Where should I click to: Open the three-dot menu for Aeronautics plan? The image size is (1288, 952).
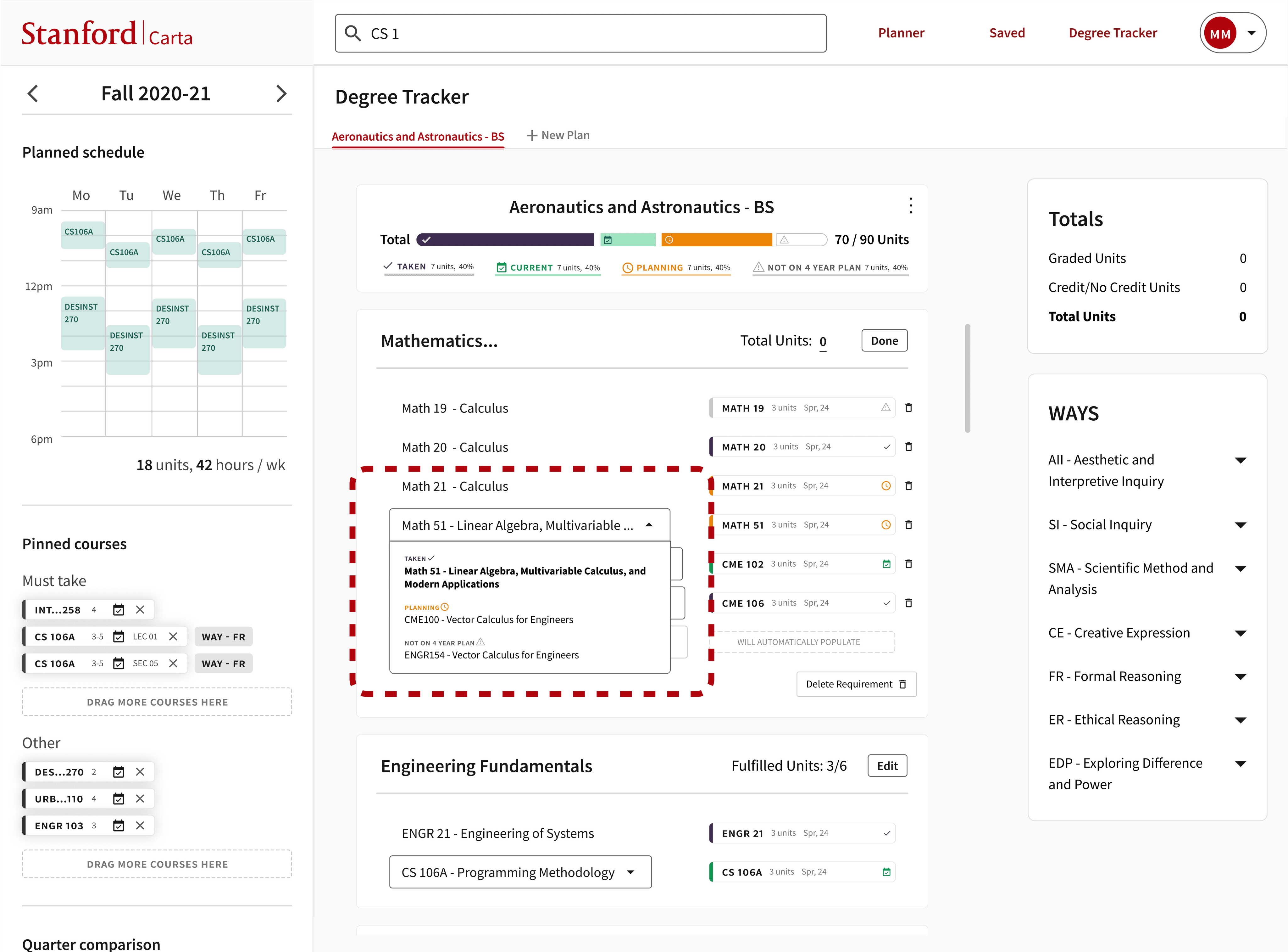click(910, 206)
